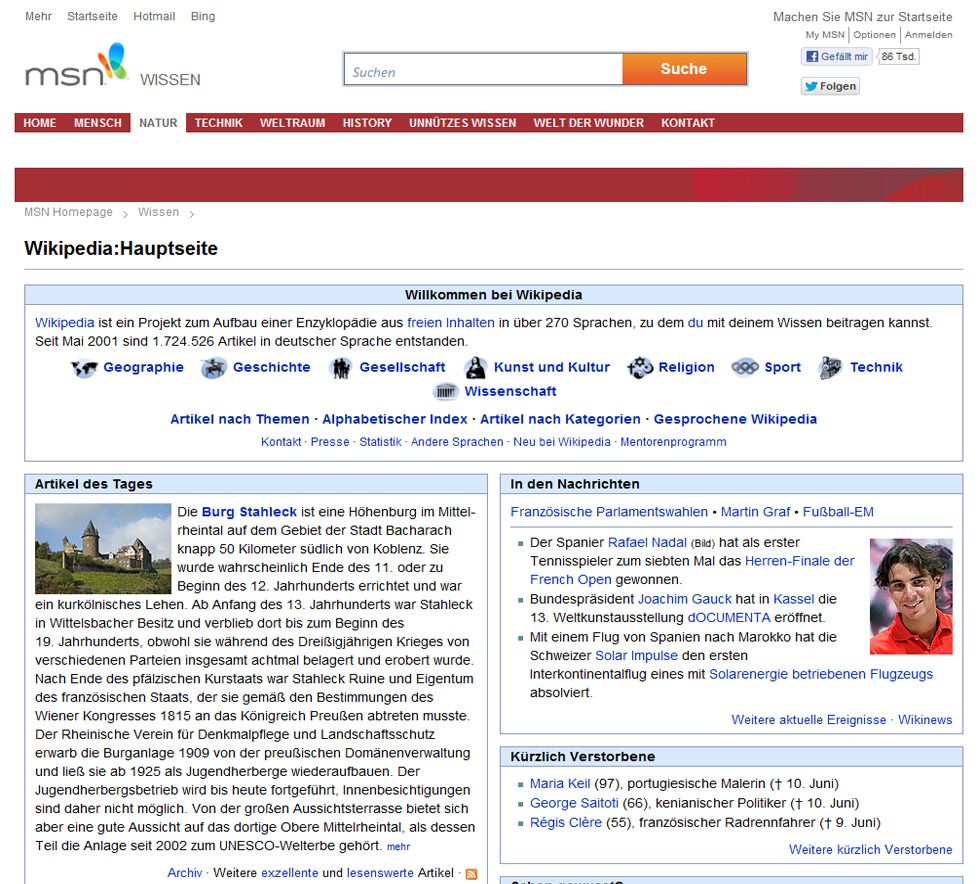Click the Geschichte horse rider icon
The image size is (978, 884).
213,368
